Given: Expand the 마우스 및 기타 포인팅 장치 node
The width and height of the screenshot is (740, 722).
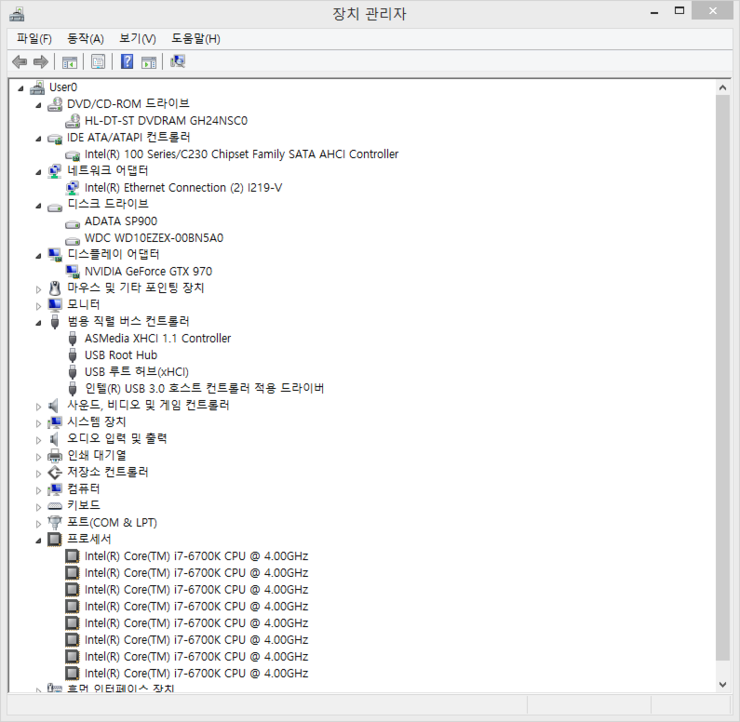Looking at the screenshot, I should [38, 289].
